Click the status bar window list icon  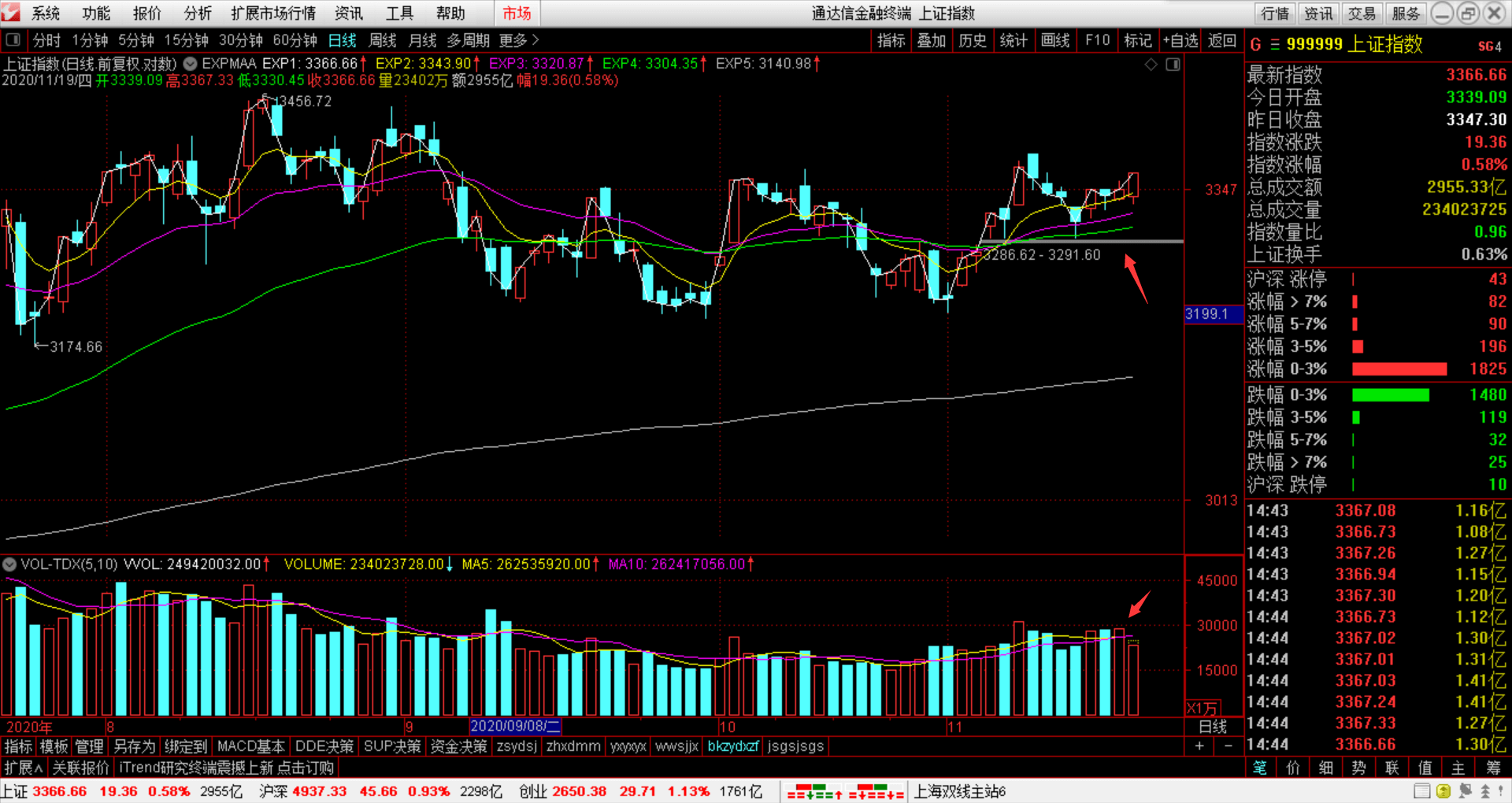[1422, 791]
